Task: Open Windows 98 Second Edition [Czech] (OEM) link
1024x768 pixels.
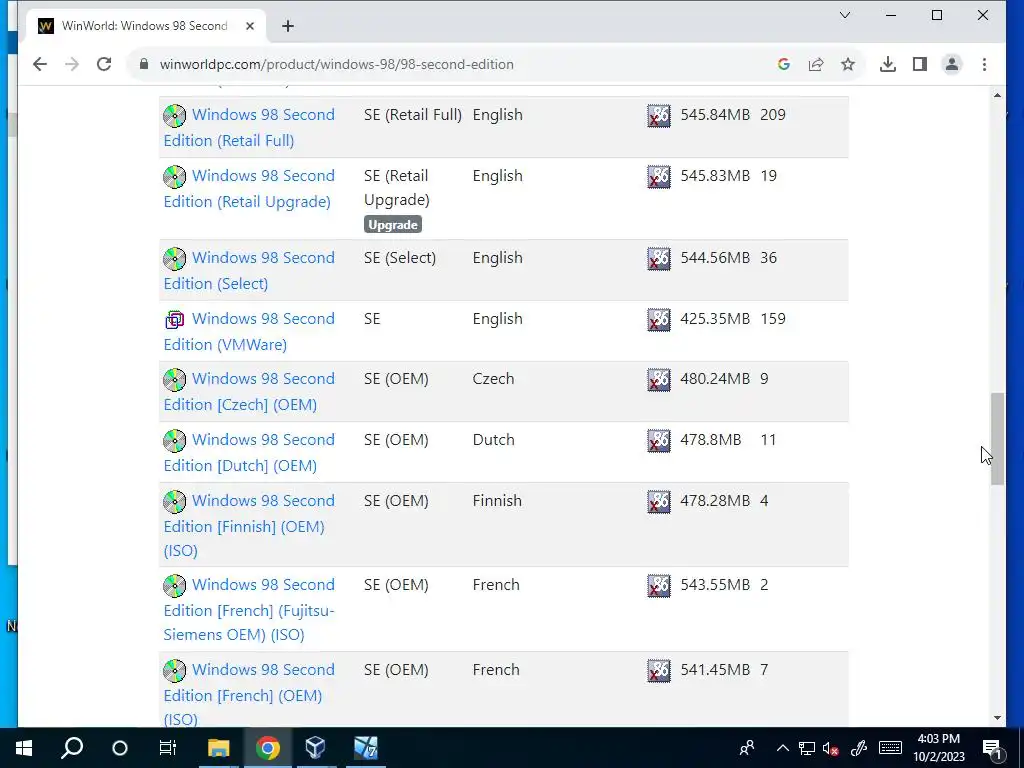Action: [249, 391]
